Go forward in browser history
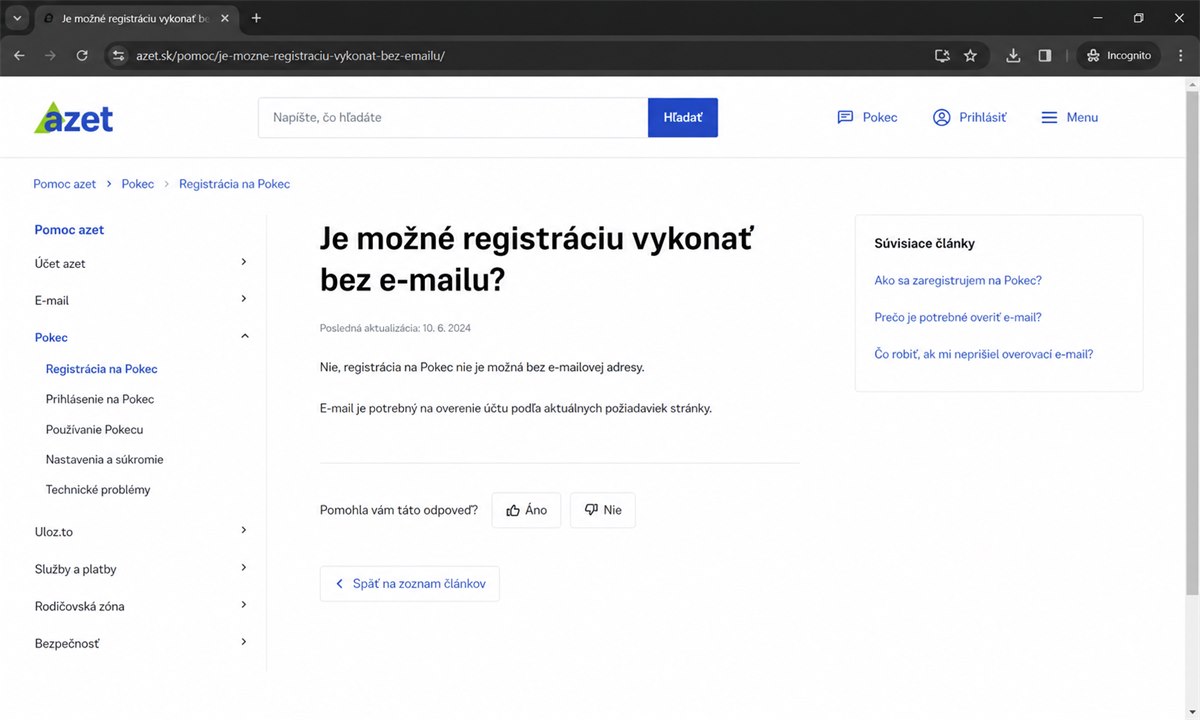Screen dimensions: 1200x720 pos(50,56)
